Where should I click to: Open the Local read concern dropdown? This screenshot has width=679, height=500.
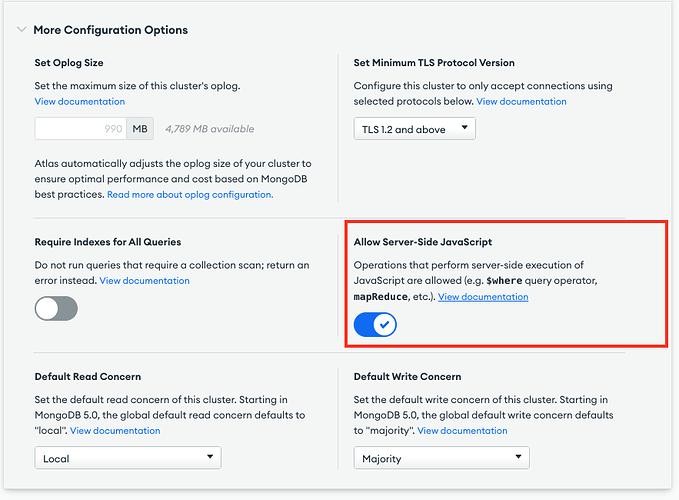point(127,458)
